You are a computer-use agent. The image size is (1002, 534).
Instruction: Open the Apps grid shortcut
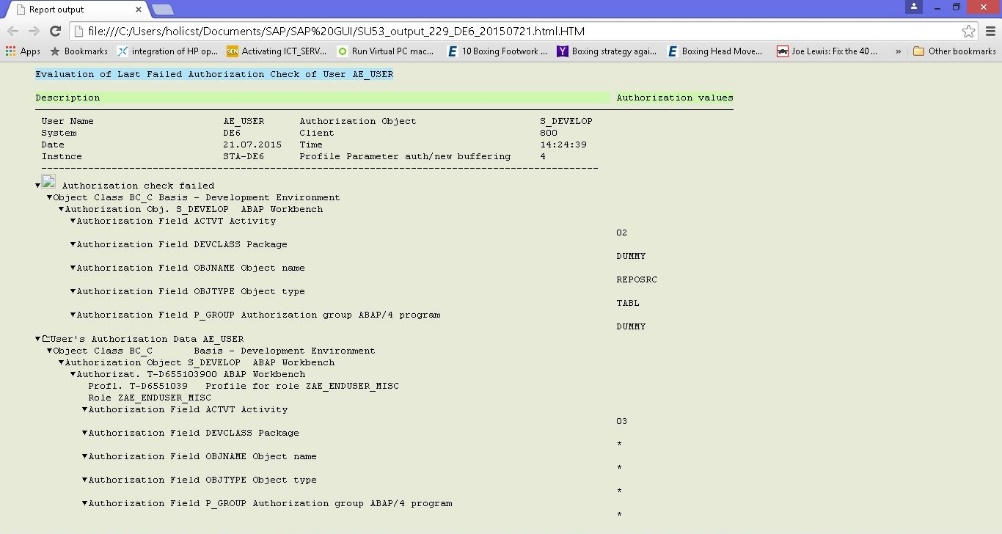click(23, 51)
